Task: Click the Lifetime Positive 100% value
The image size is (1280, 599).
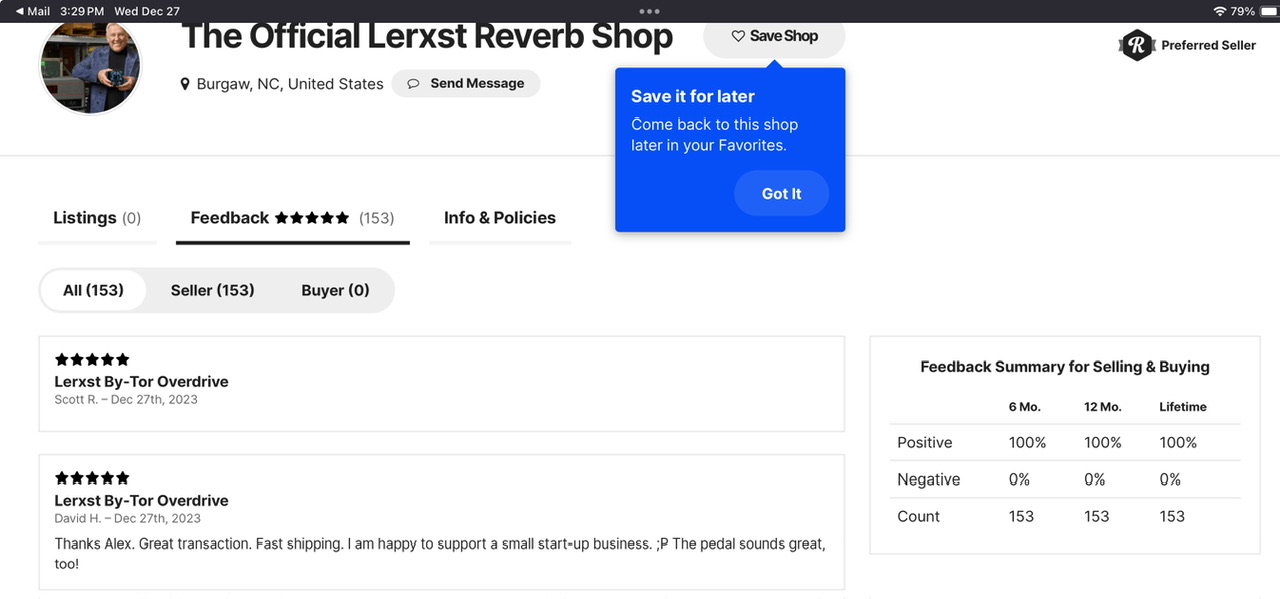Action: click(1178, 443)
